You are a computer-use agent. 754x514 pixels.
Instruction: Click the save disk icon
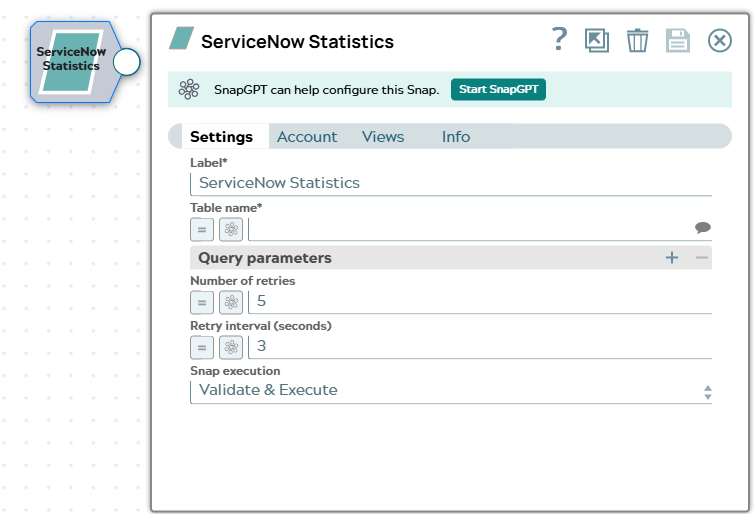point(678,40)
